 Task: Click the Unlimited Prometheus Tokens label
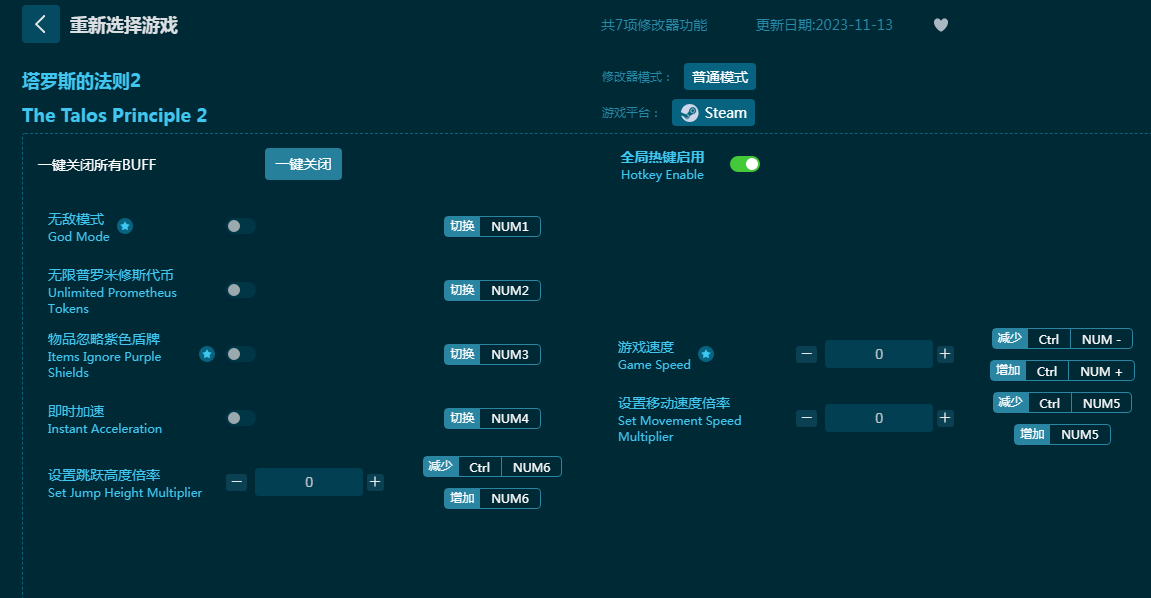pos(112,291)
